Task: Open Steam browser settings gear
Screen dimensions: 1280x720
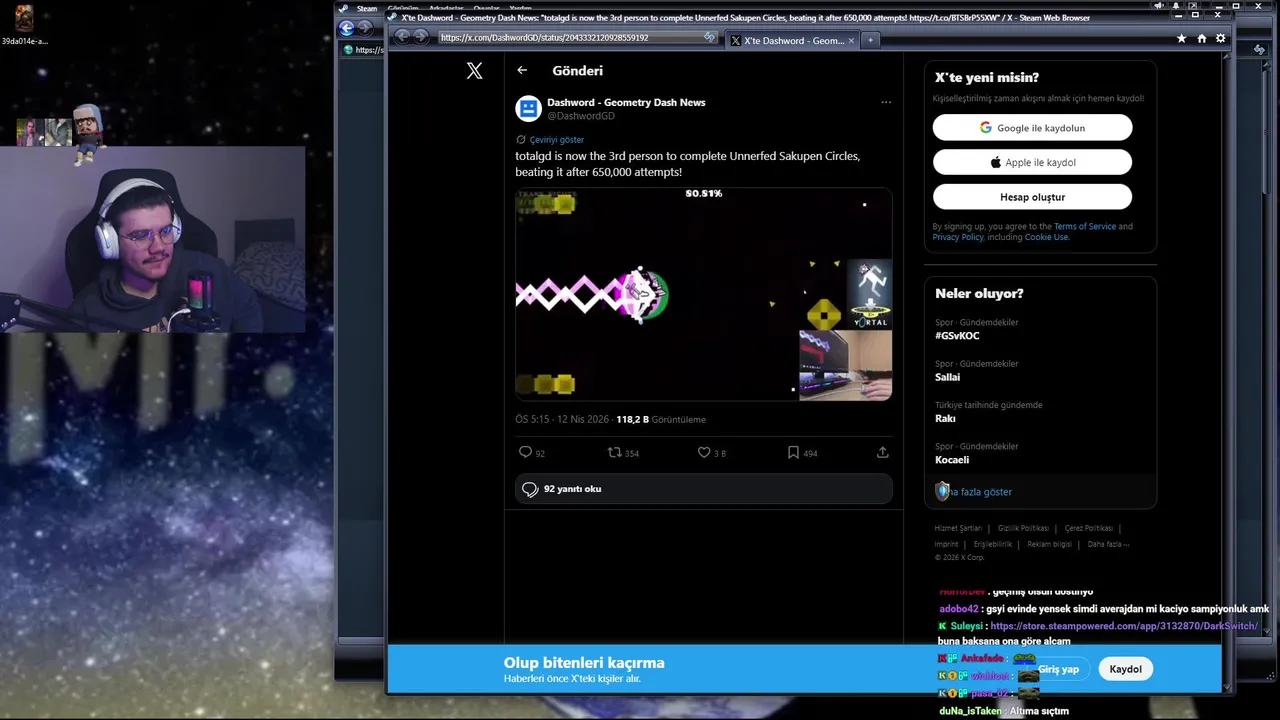Action: point(1220,38)
